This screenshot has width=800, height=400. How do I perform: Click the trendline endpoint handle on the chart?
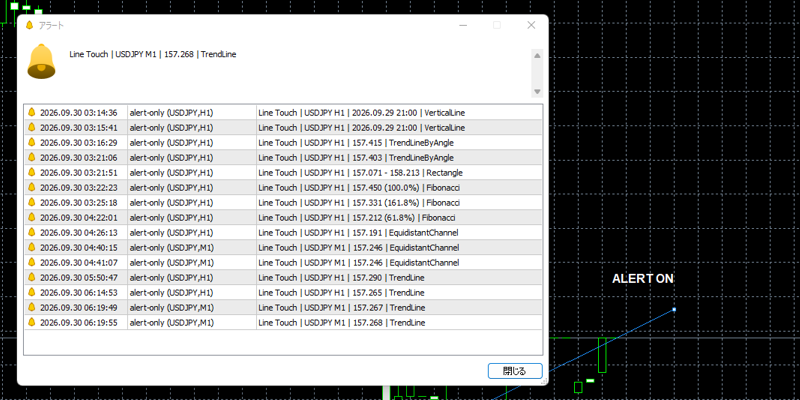click(674, 309)
